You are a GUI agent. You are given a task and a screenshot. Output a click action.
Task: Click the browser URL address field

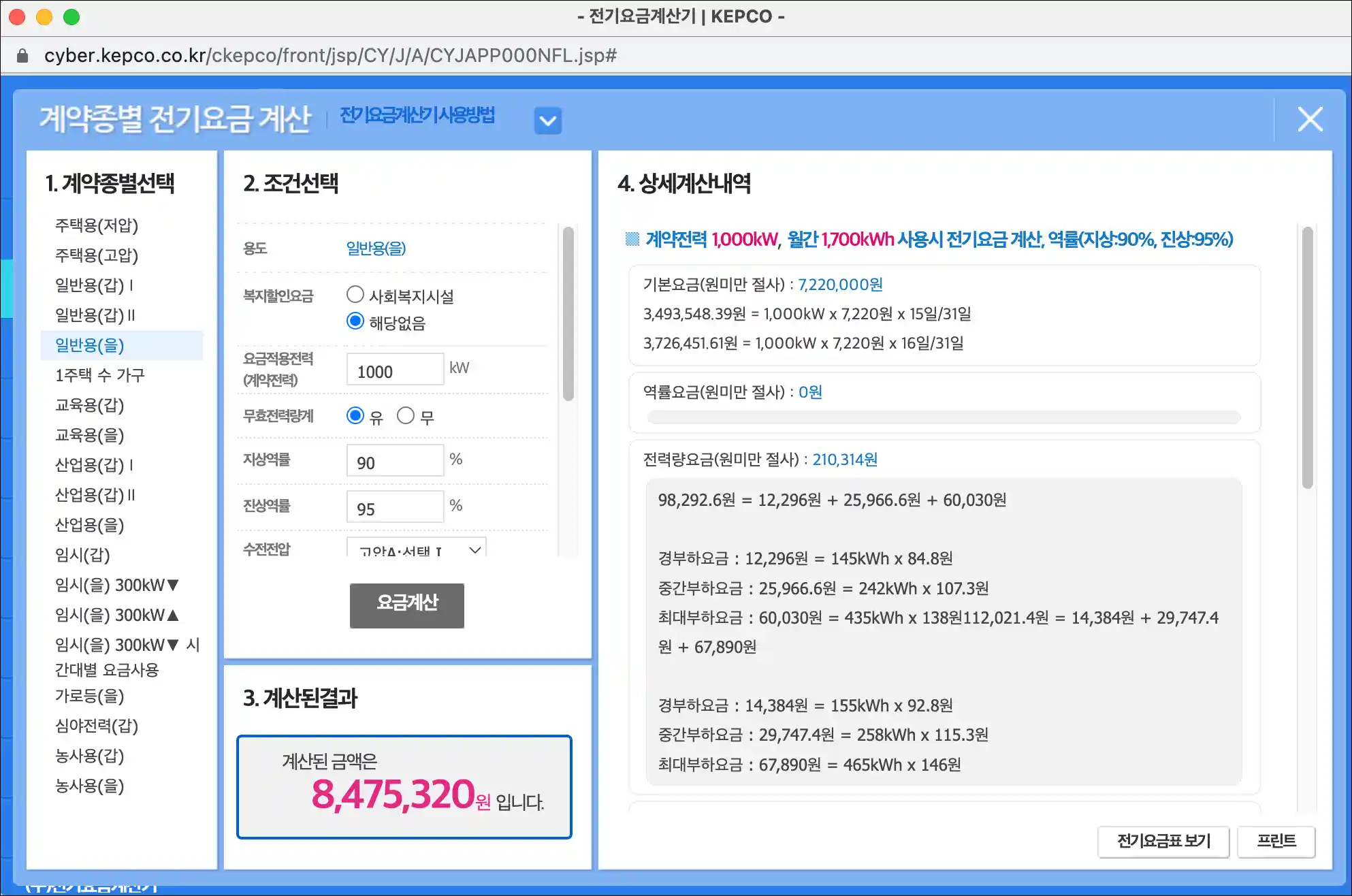(x=330, y=55)
